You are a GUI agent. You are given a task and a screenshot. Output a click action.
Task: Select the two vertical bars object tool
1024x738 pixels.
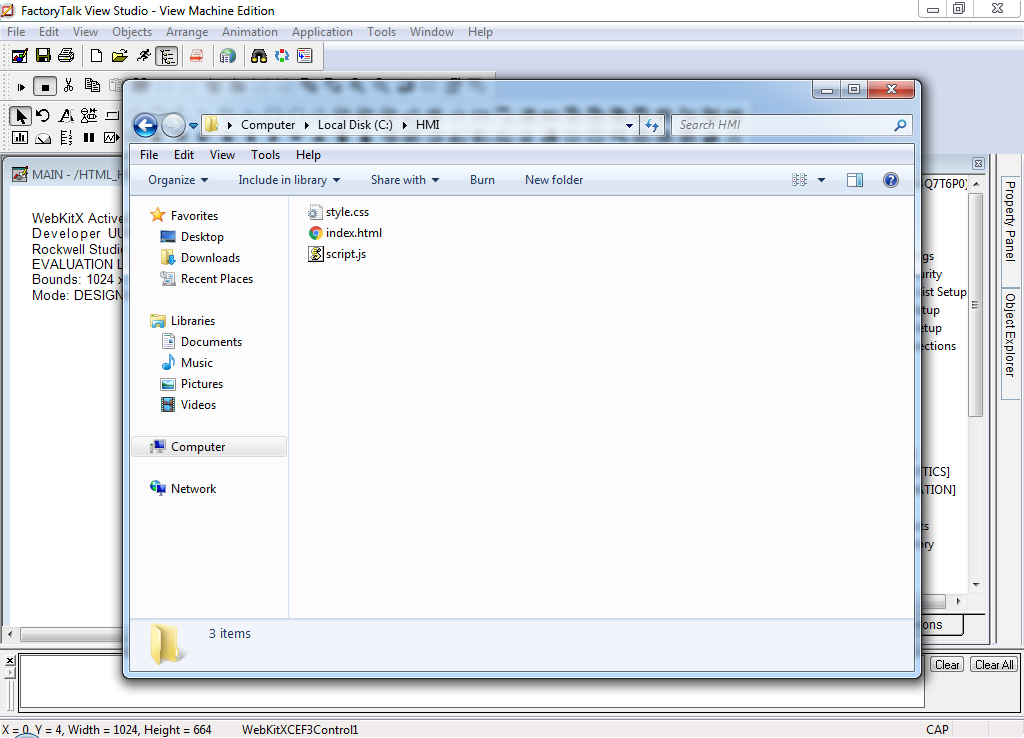[89, 138]
